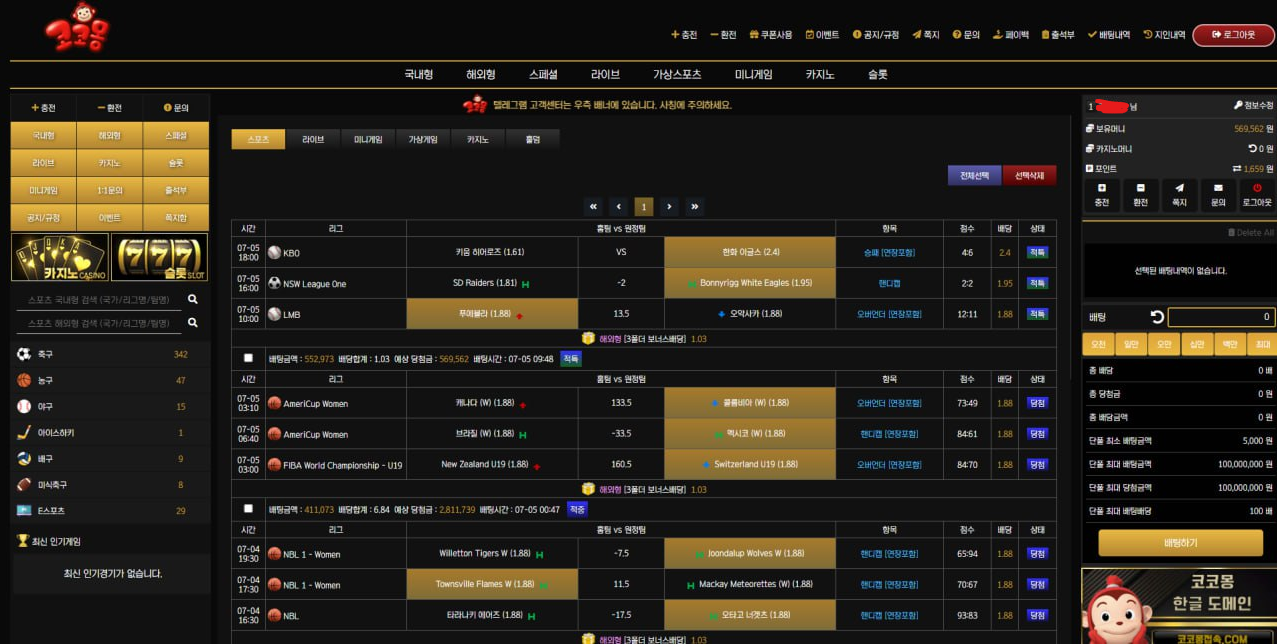Check the box for 552,973 bet slip
1277x644 pixels.
click(248, 358)
